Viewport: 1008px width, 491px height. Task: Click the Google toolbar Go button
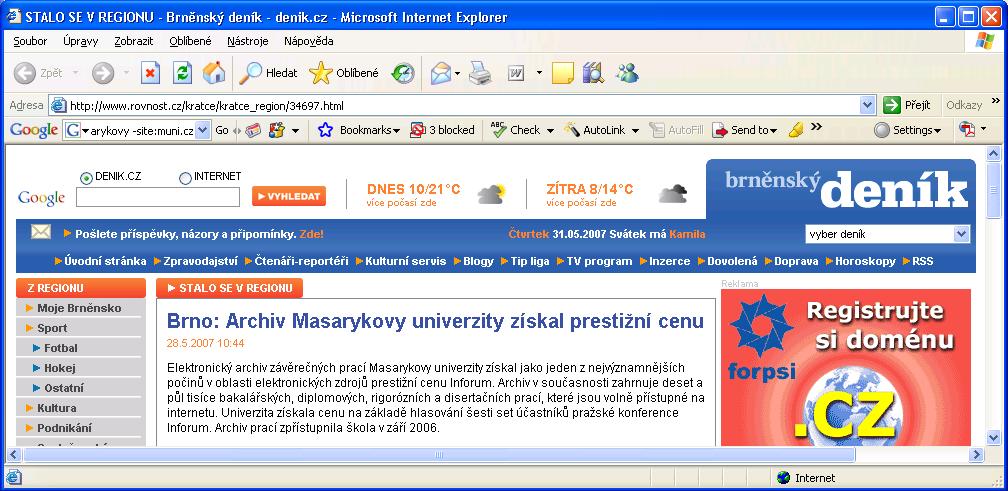click(222, 130)
